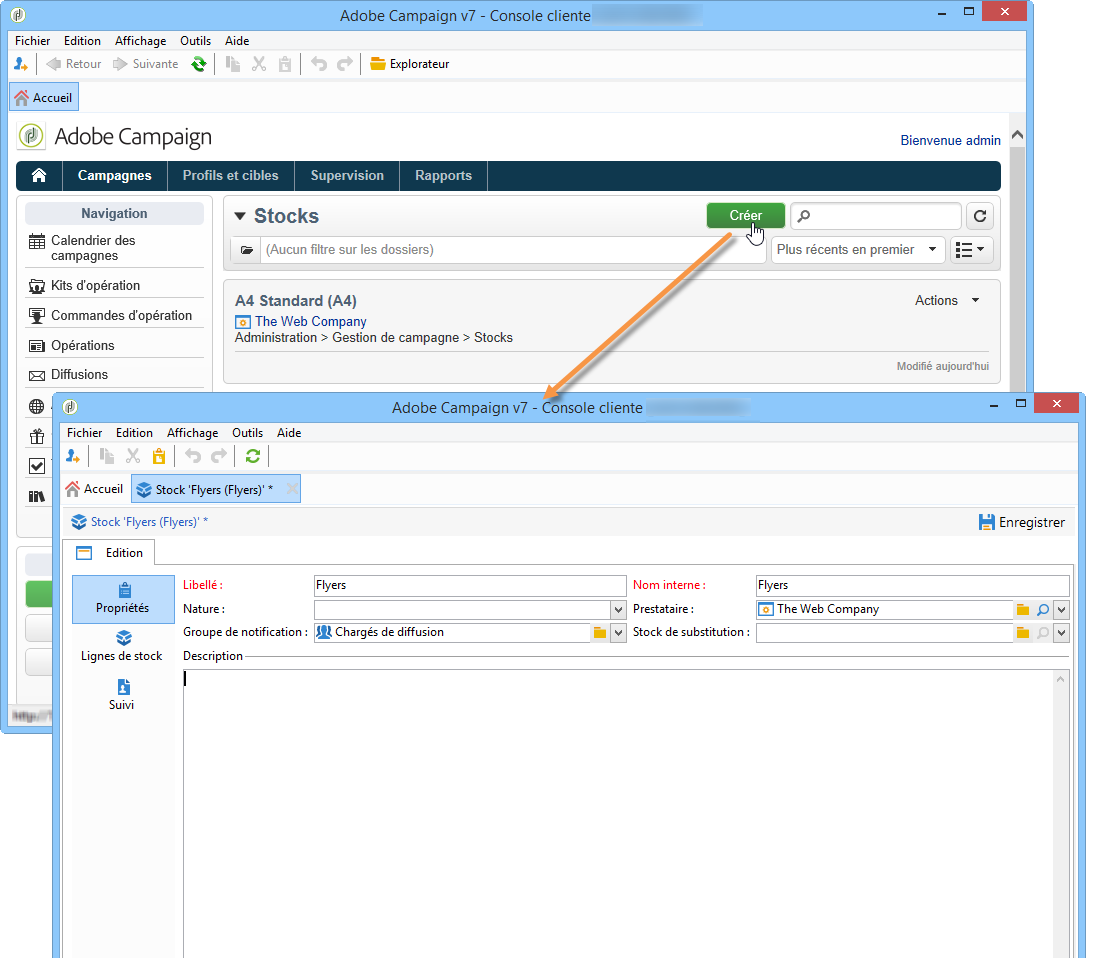Screen dimensions: 1100x958
Task: Select the Edition tab of the stock form
Action: (110, 553)
